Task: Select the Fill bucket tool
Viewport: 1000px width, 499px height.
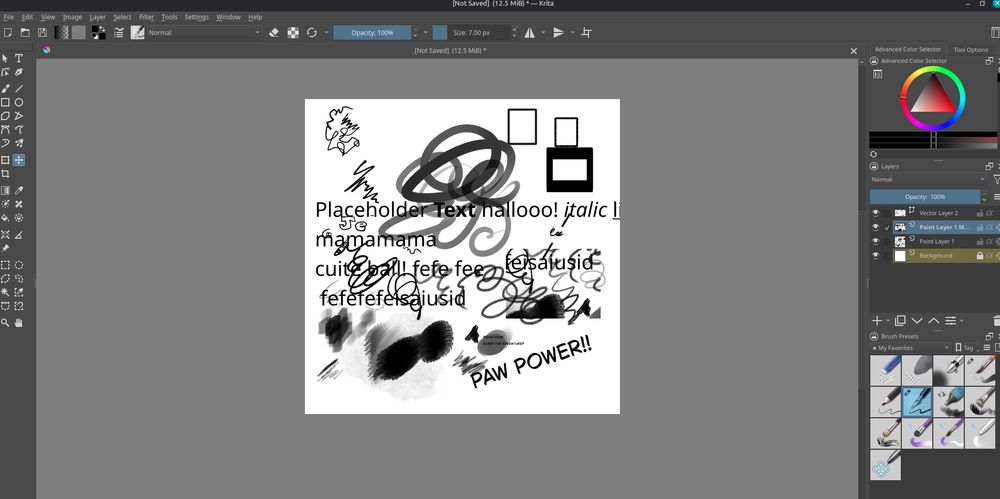Action: pyautogui.click(x=6, y=218)
